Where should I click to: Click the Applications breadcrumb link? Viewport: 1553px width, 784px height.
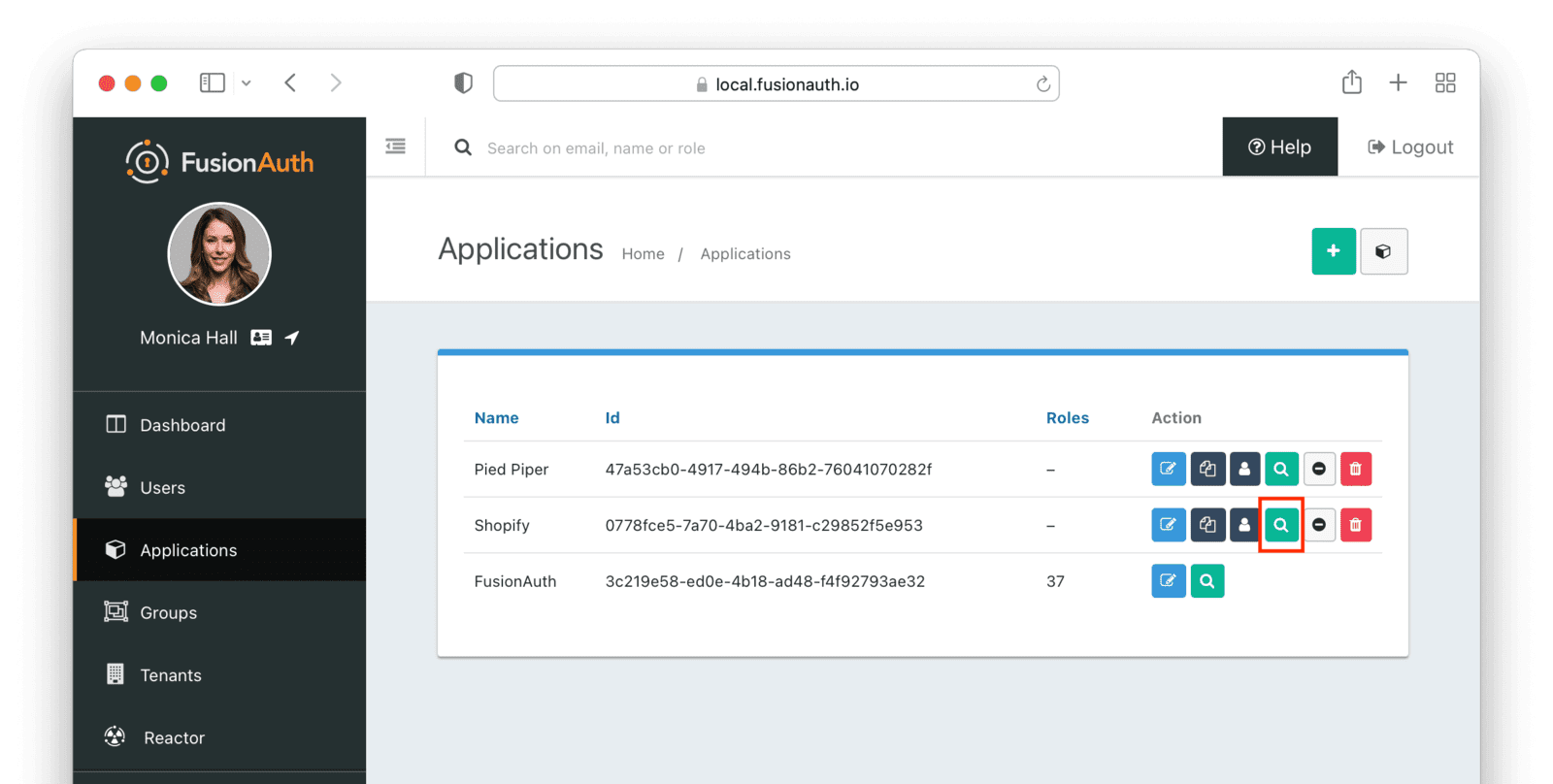click(x=745, y=253)
